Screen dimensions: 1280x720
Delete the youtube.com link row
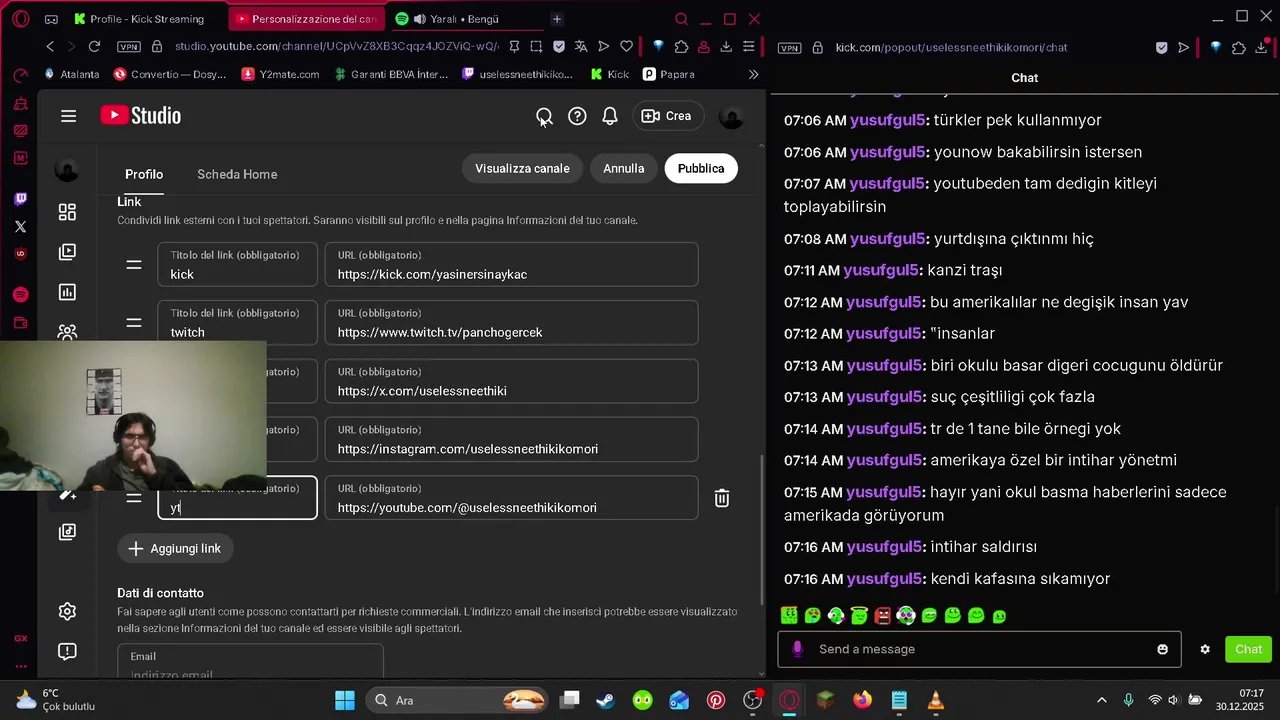pos(722,498)
